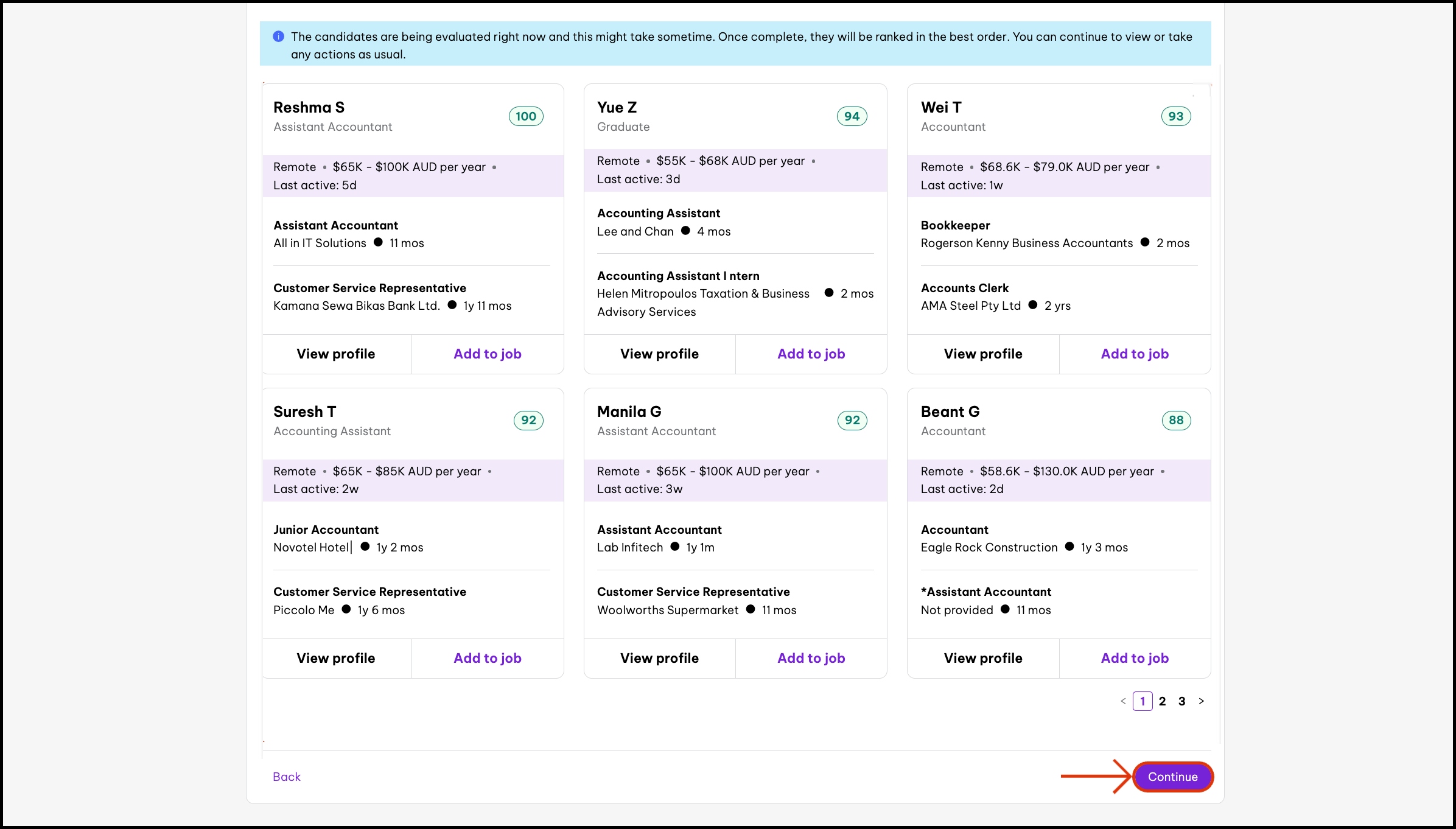
Task: Go to the next page arrow
Action: point(1201,701)
